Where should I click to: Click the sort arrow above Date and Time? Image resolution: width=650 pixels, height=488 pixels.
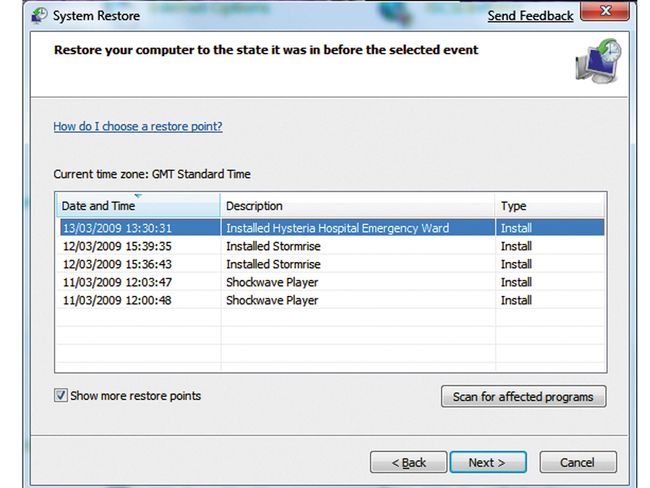click(137, 196)
